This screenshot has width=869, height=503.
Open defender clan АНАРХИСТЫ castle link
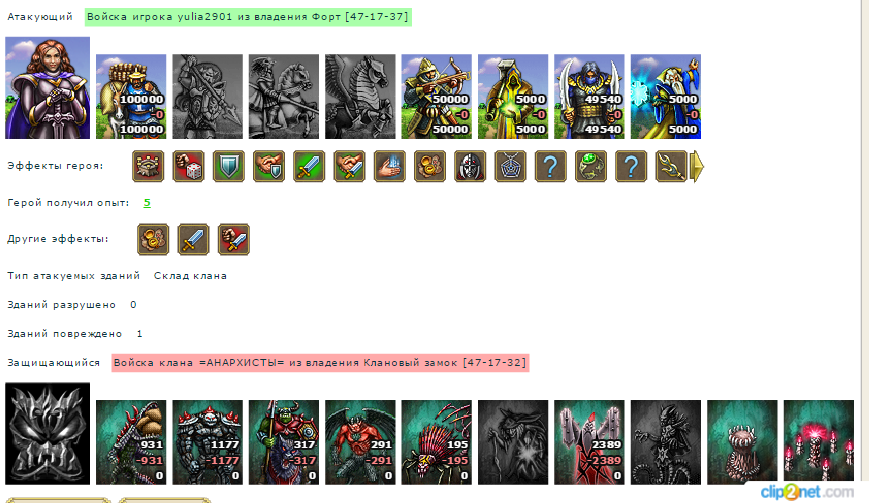320,363
